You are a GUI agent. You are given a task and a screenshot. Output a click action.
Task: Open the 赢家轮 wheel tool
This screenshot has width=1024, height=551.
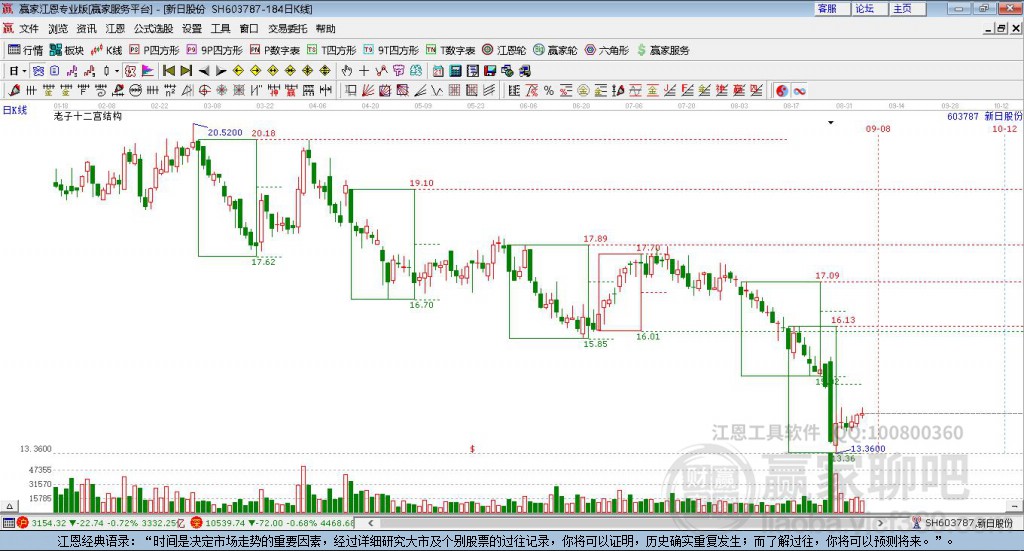click(555, 50)
